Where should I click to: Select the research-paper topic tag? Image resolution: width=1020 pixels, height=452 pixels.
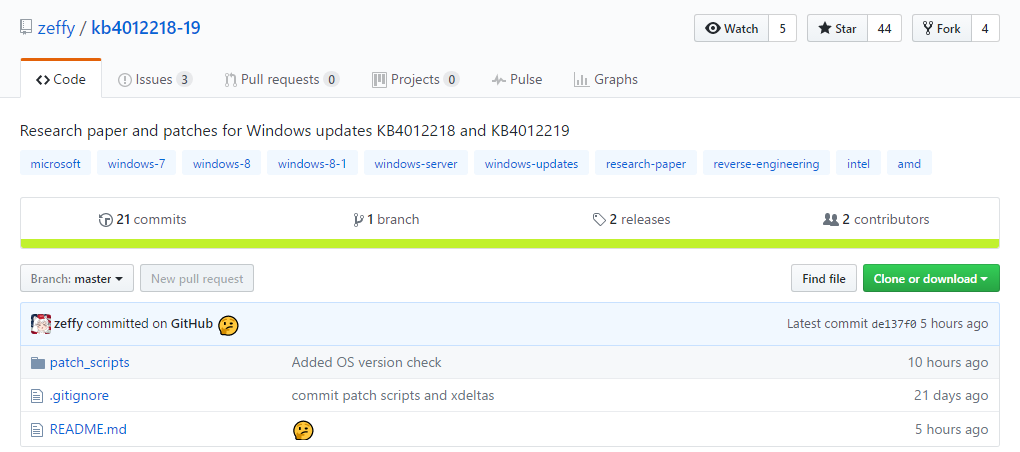[x=646, y=163]
